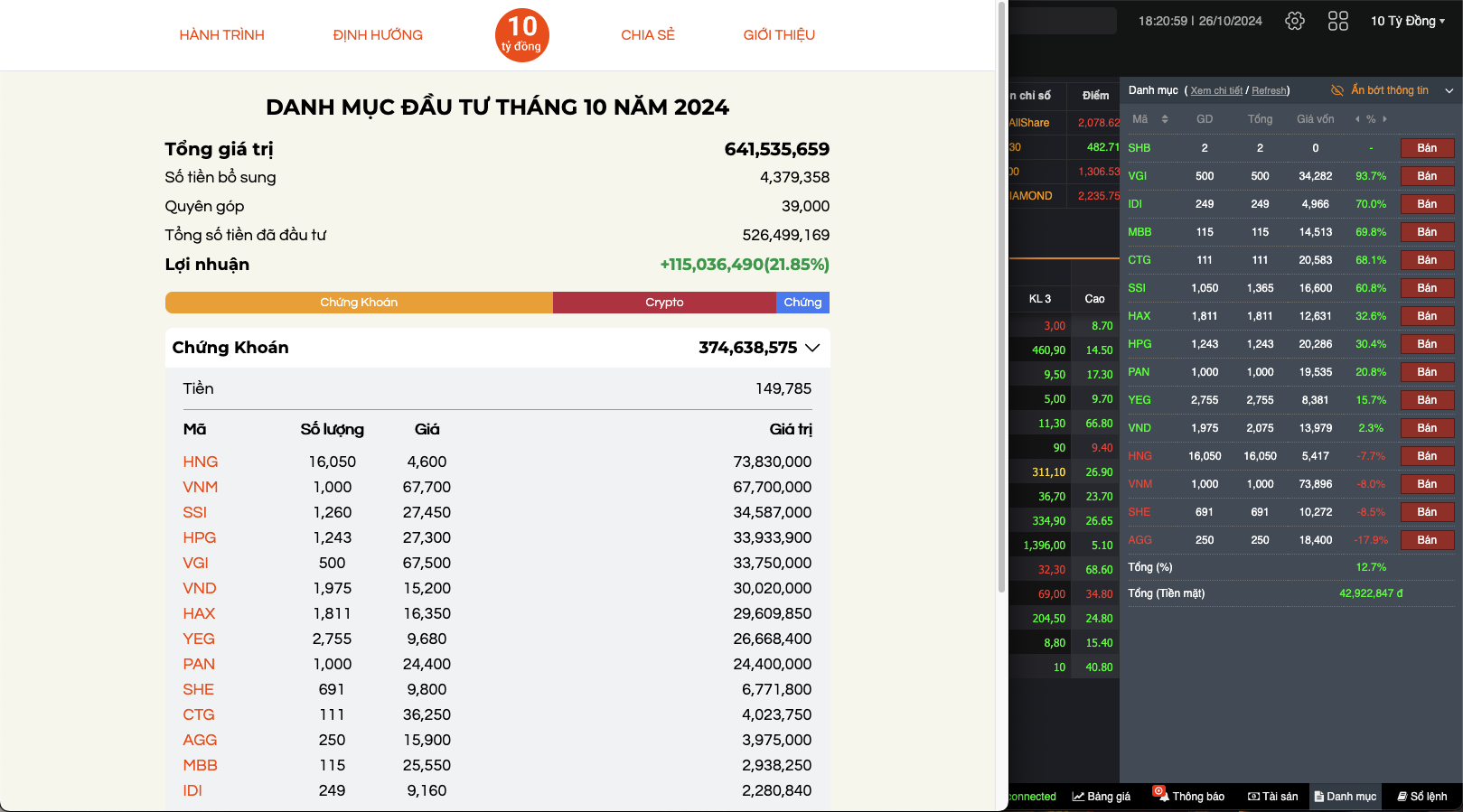Open PAN stock link in portfolio table
This screenshot has width=1463, height=812.
pos(199,664)
